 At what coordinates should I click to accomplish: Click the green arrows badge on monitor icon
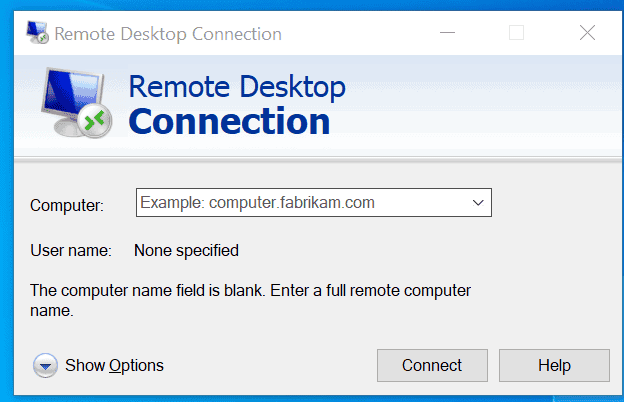(94, 121)
